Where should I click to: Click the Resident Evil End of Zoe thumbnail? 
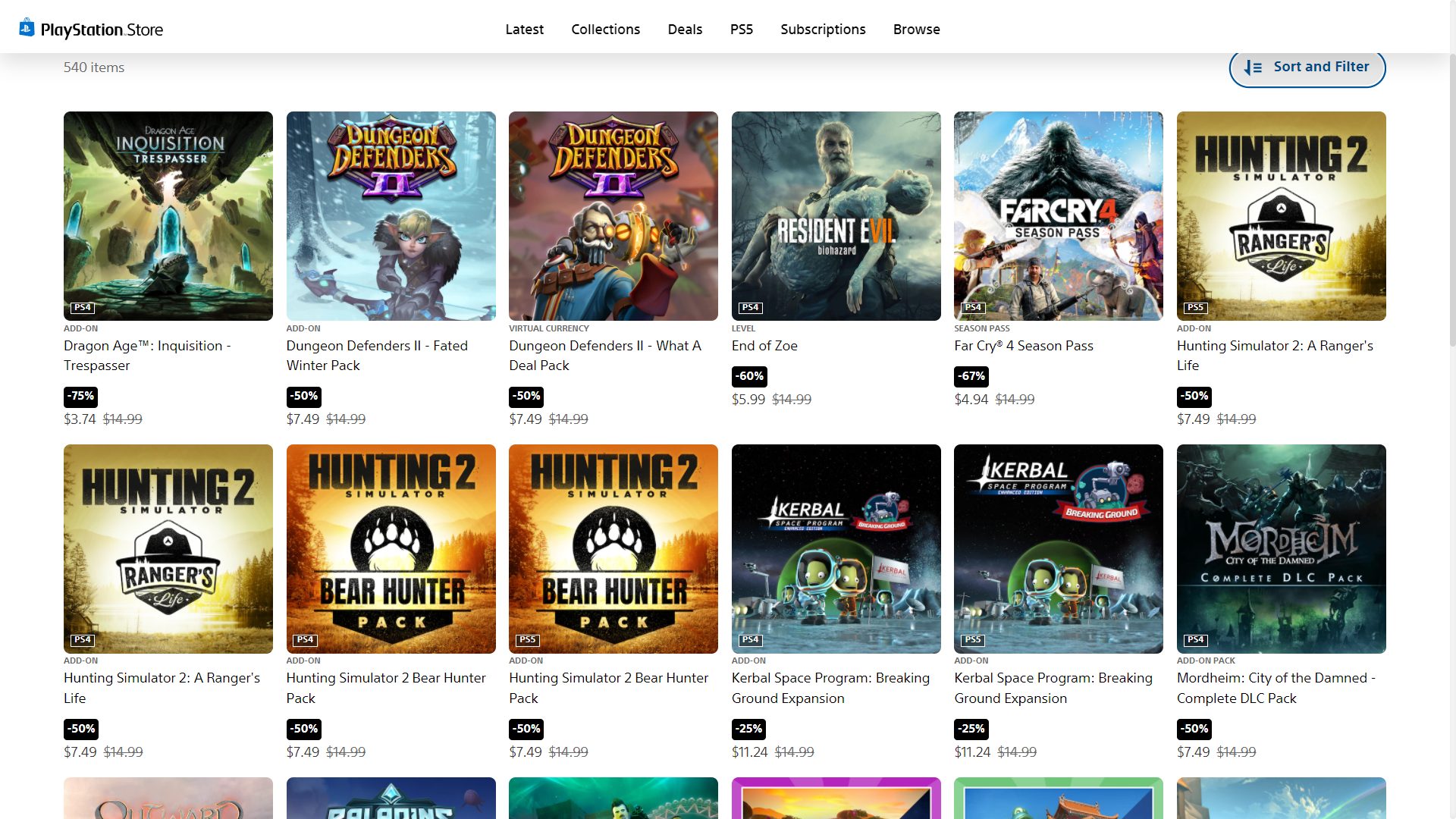click(836, 215)
